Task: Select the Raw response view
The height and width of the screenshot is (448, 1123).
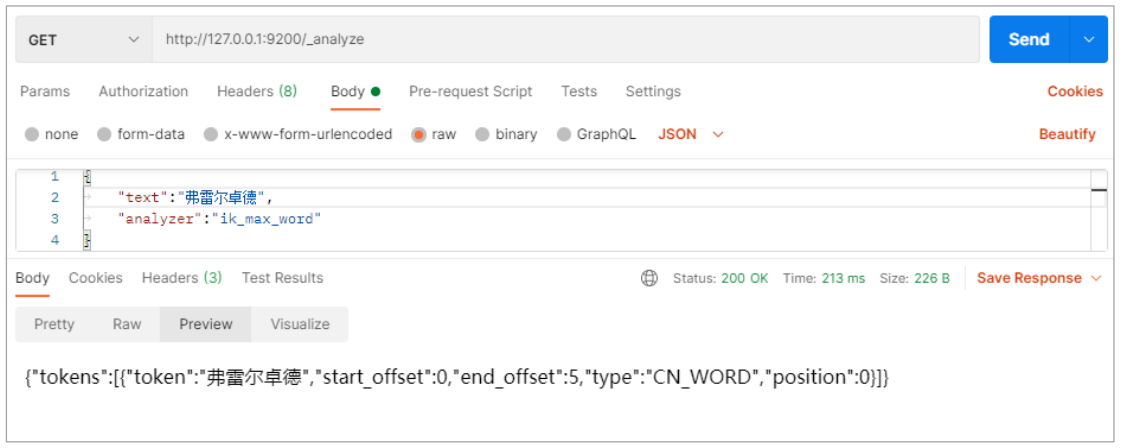Action: click(127, 324)
